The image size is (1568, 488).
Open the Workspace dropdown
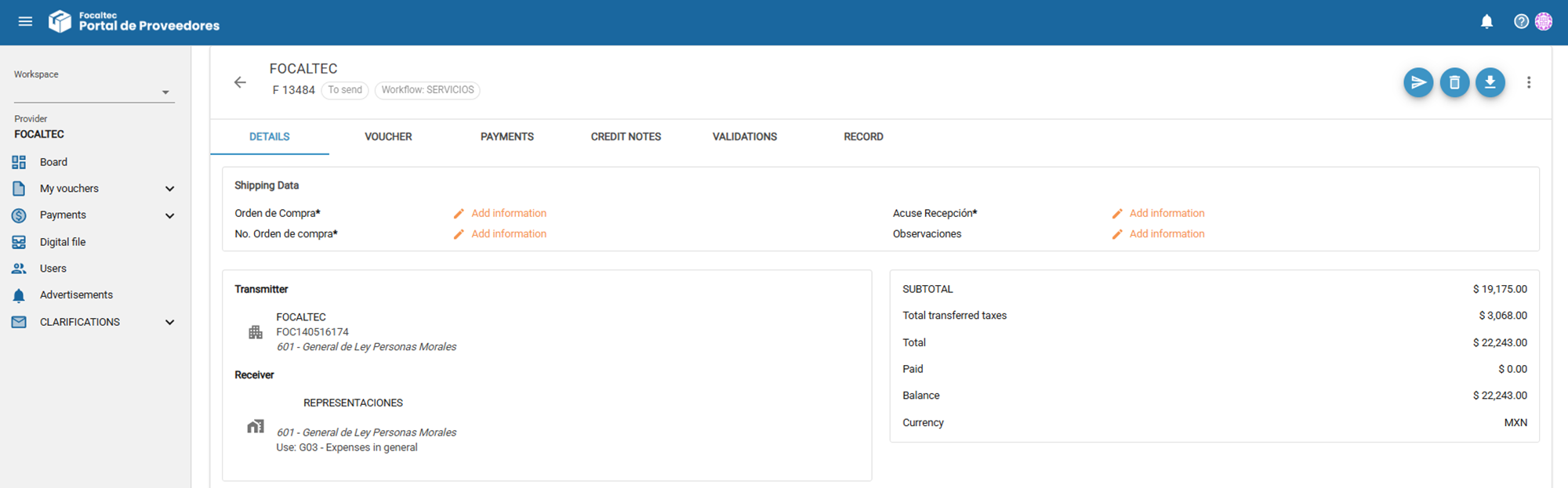(93, 92)
